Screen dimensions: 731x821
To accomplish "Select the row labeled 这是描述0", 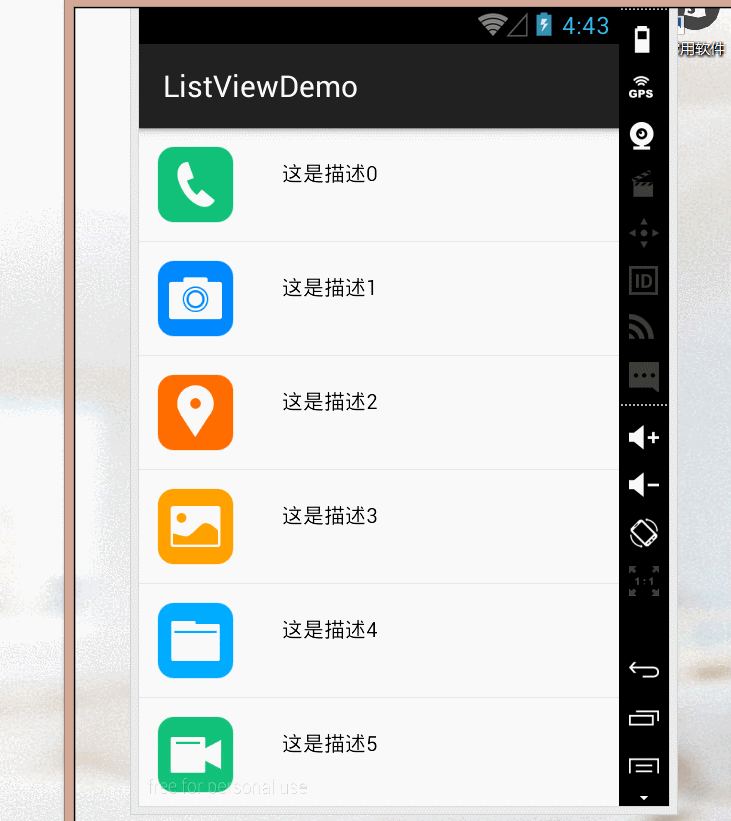I will (379, 184).
